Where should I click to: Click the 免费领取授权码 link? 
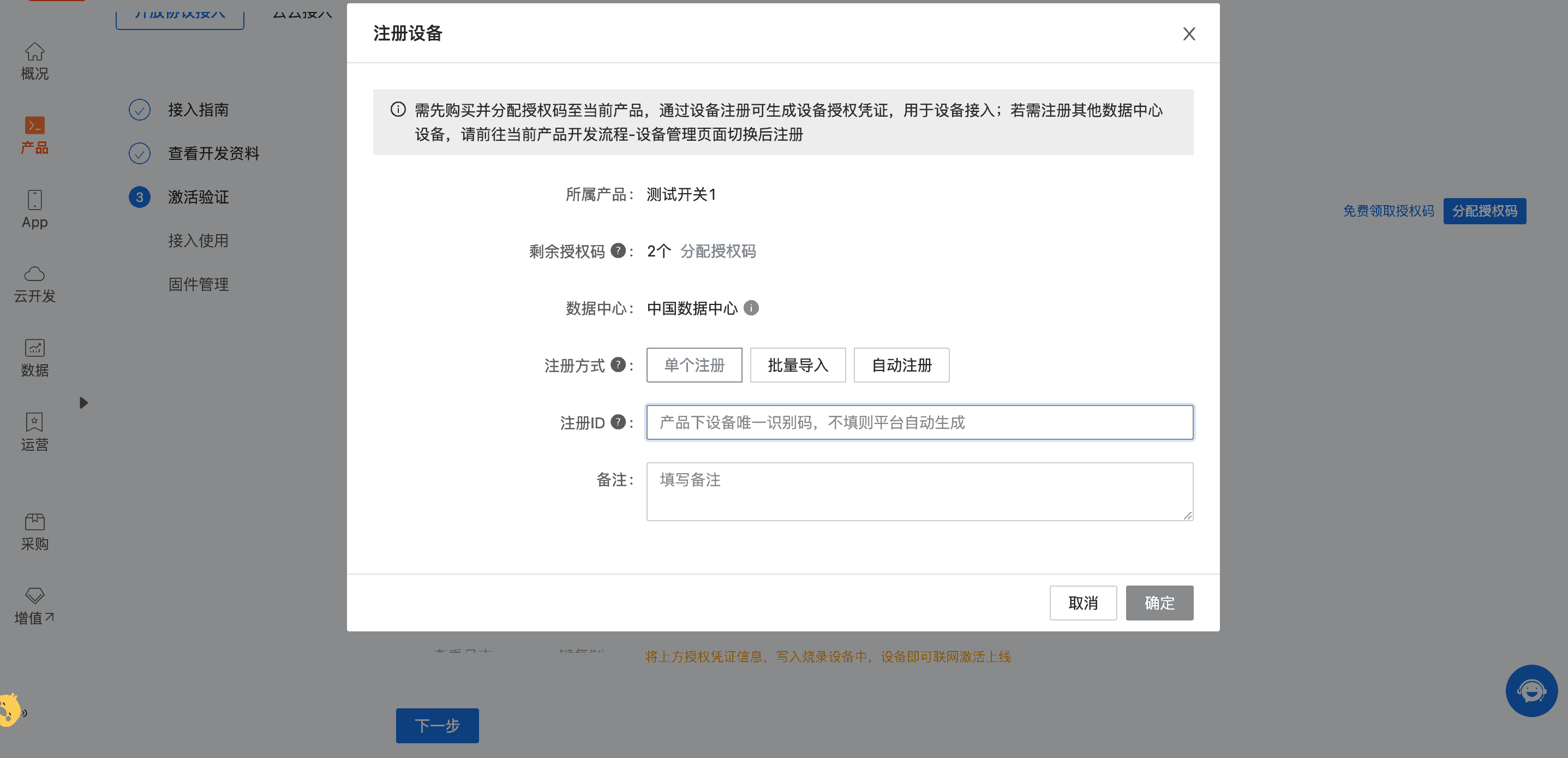click(1388, 211)
